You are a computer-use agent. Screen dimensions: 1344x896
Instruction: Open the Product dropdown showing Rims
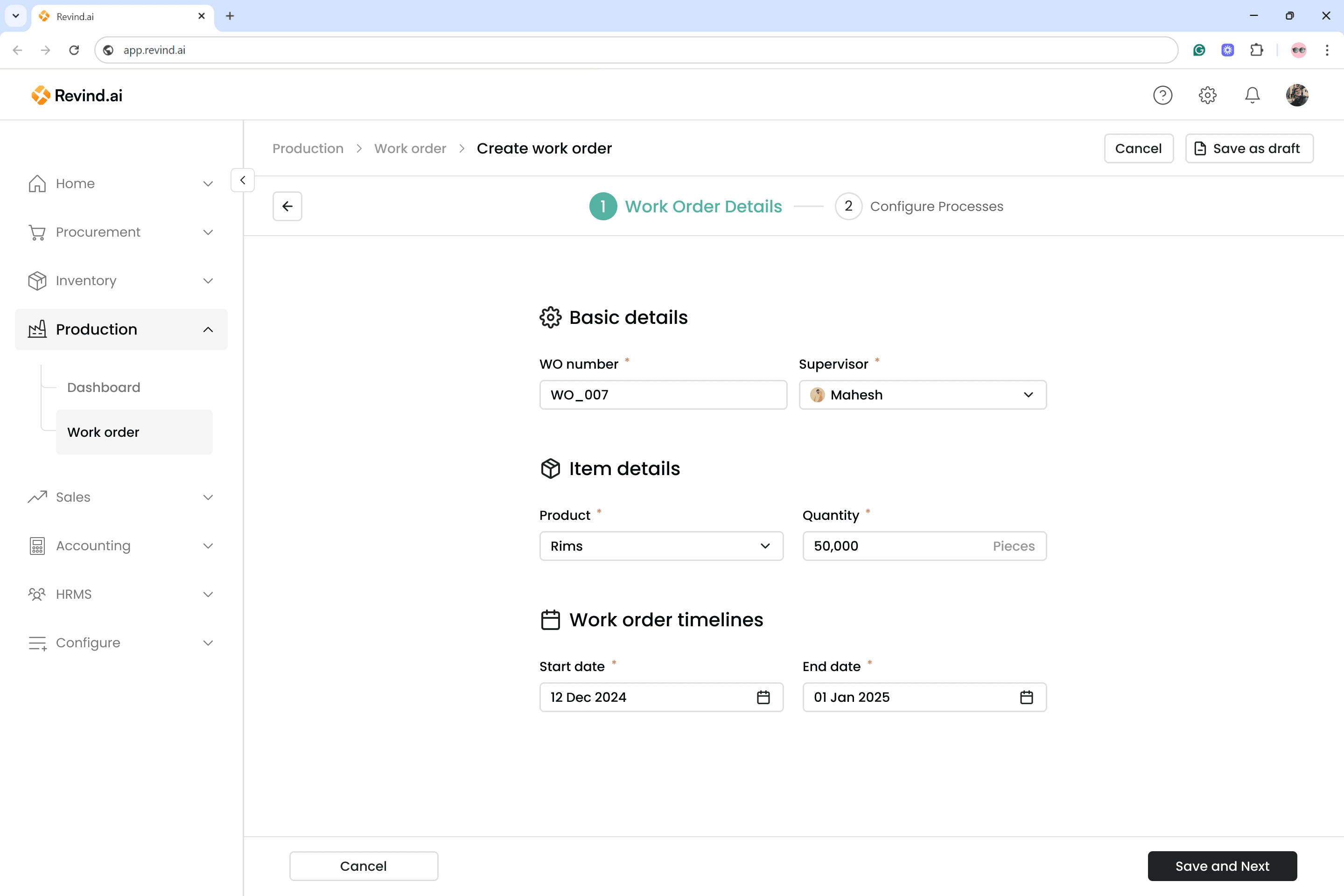[661, 546]
